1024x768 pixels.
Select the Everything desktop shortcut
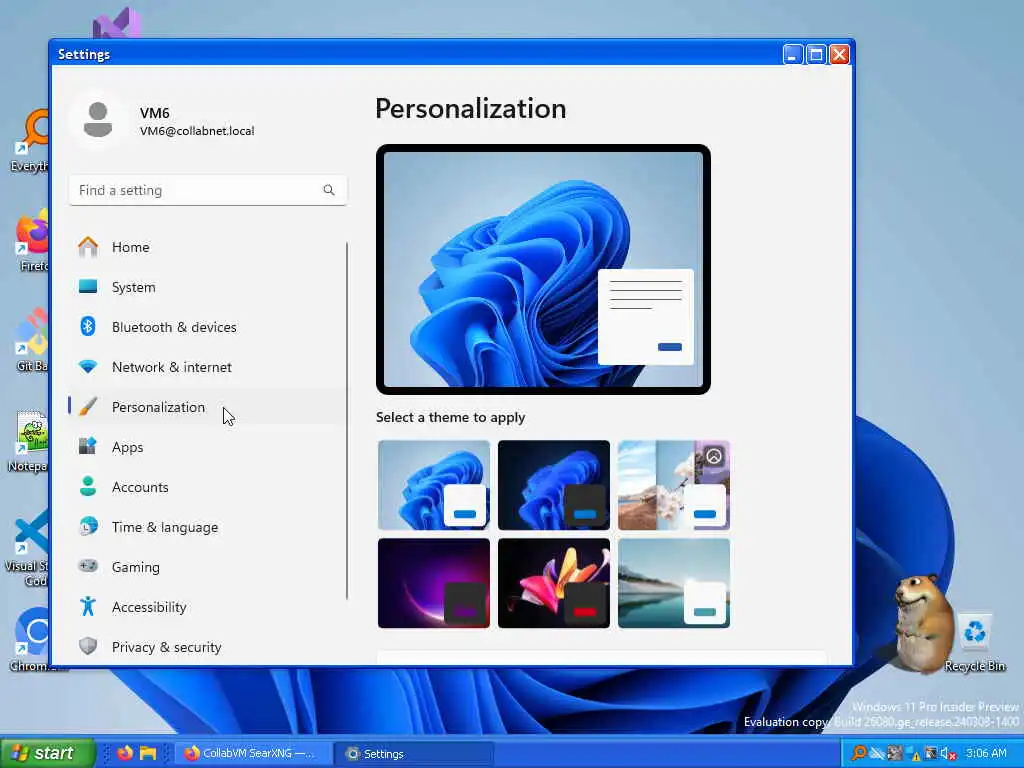pos(30,140)
